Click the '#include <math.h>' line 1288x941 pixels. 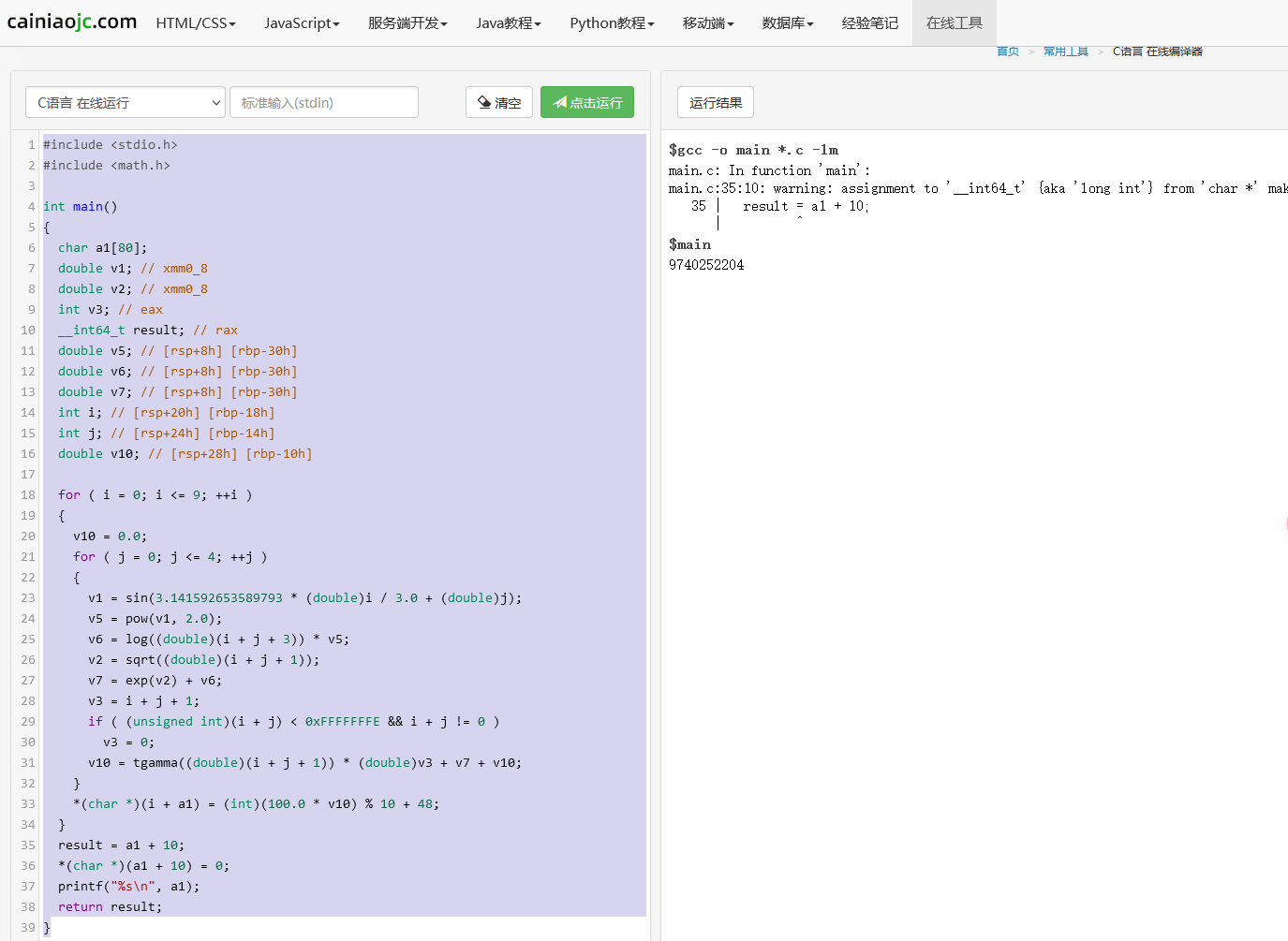107,165
